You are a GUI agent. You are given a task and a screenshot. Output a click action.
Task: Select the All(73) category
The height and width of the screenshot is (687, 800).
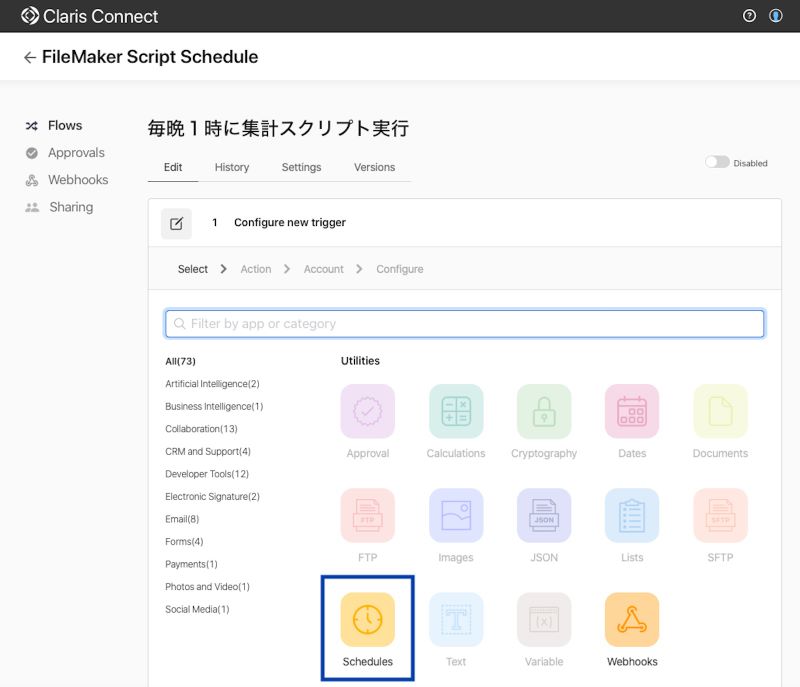(180, 361)
